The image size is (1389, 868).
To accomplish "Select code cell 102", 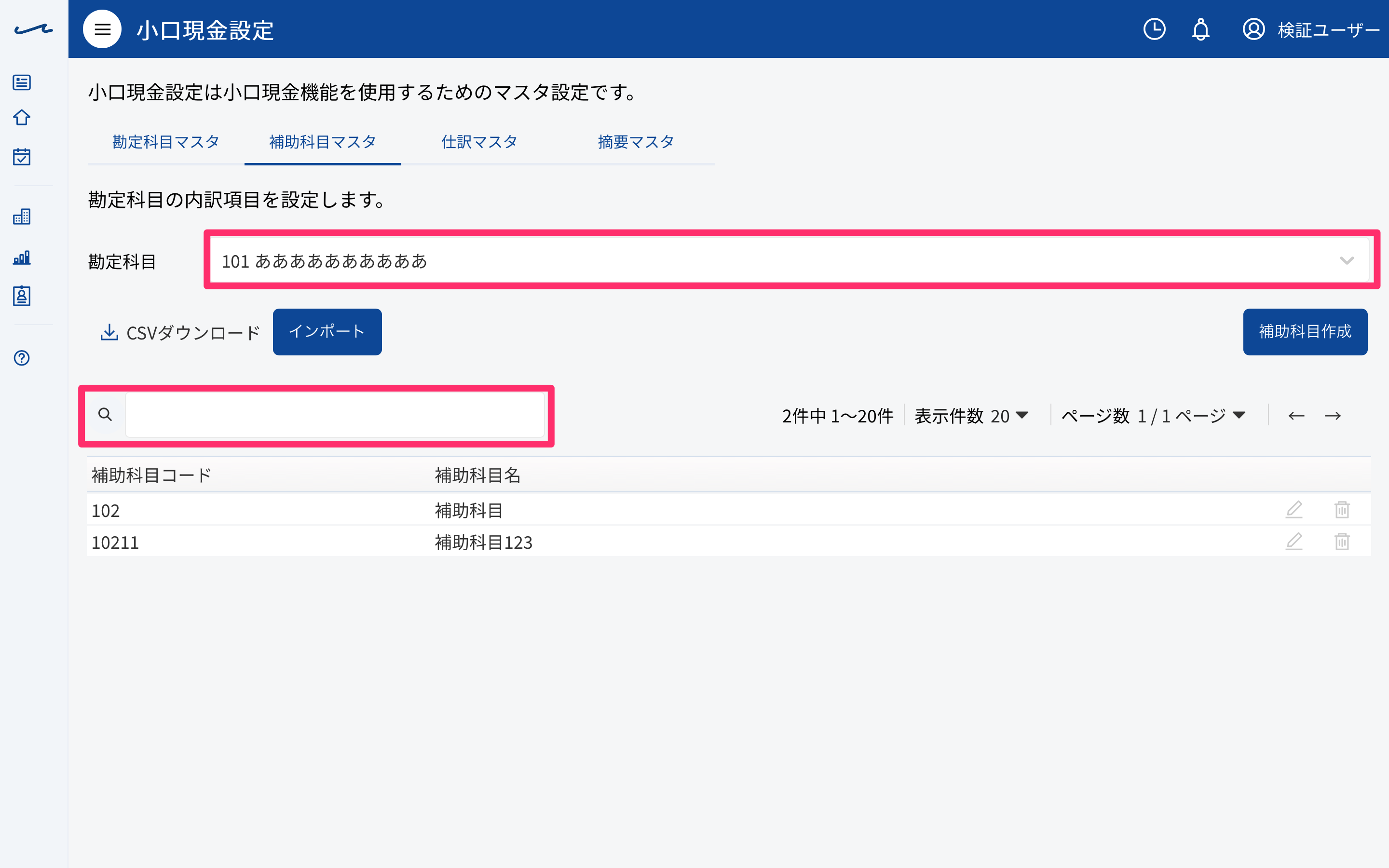I will [x=106, y=510].
